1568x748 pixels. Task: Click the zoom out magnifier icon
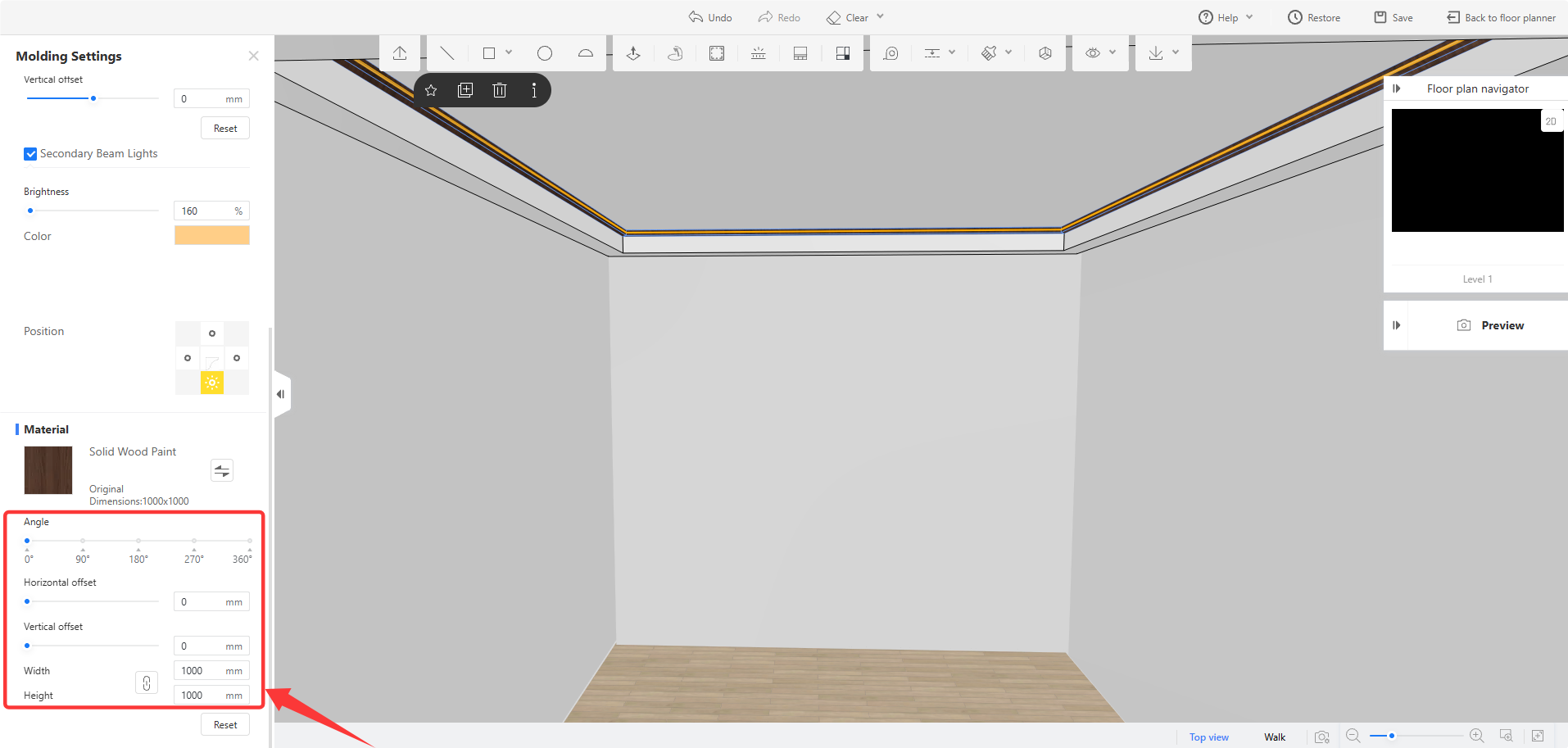1353,736
